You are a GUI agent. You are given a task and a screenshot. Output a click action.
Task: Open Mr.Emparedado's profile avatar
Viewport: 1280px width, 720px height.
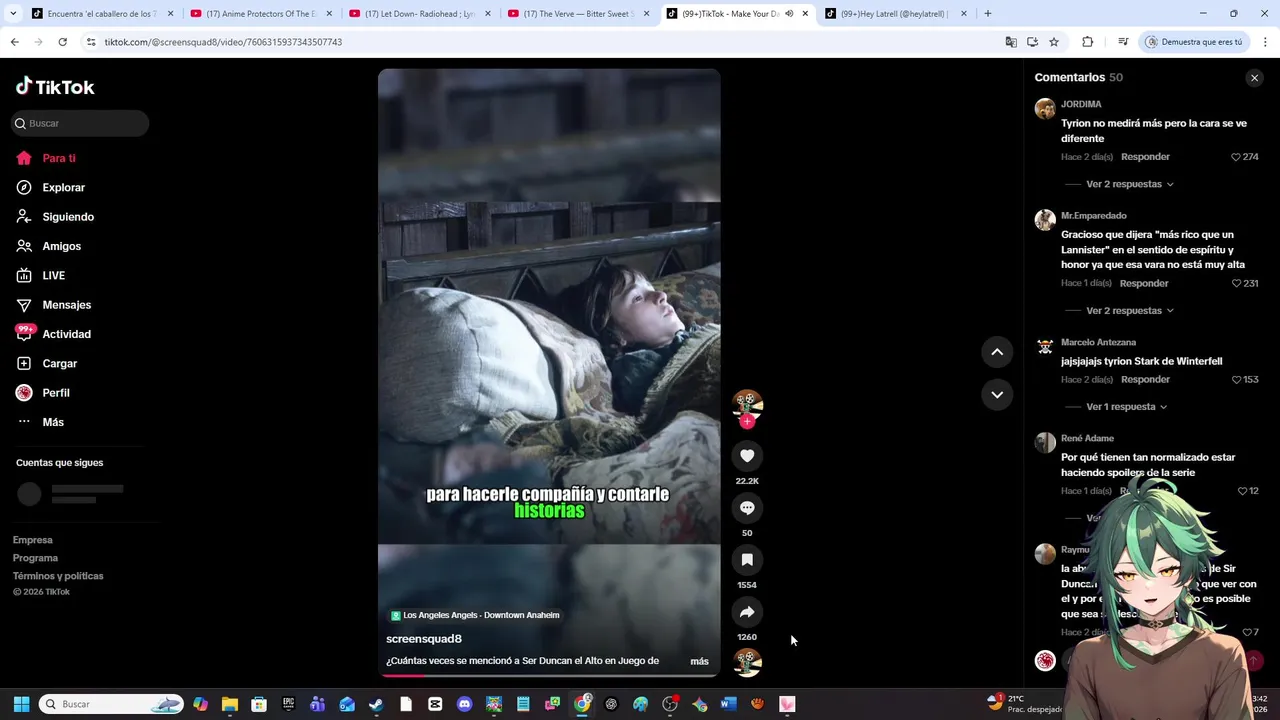point(1045,220)
